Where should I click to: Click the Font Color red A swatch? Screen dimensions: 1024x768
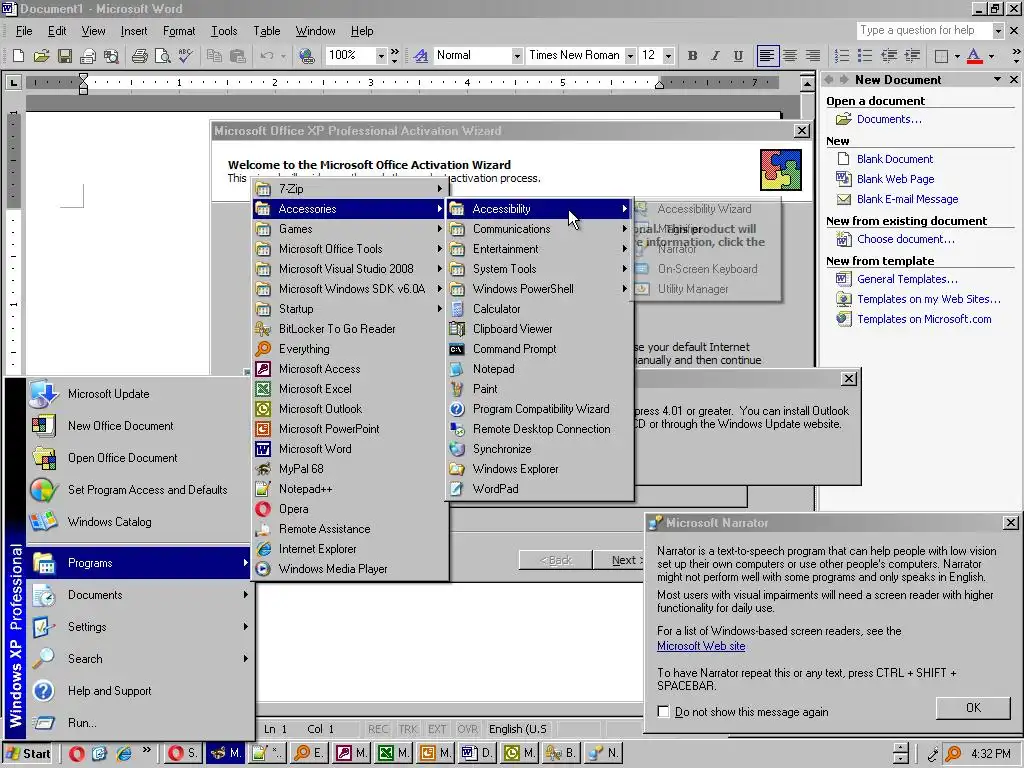click(x=974, y=56)
